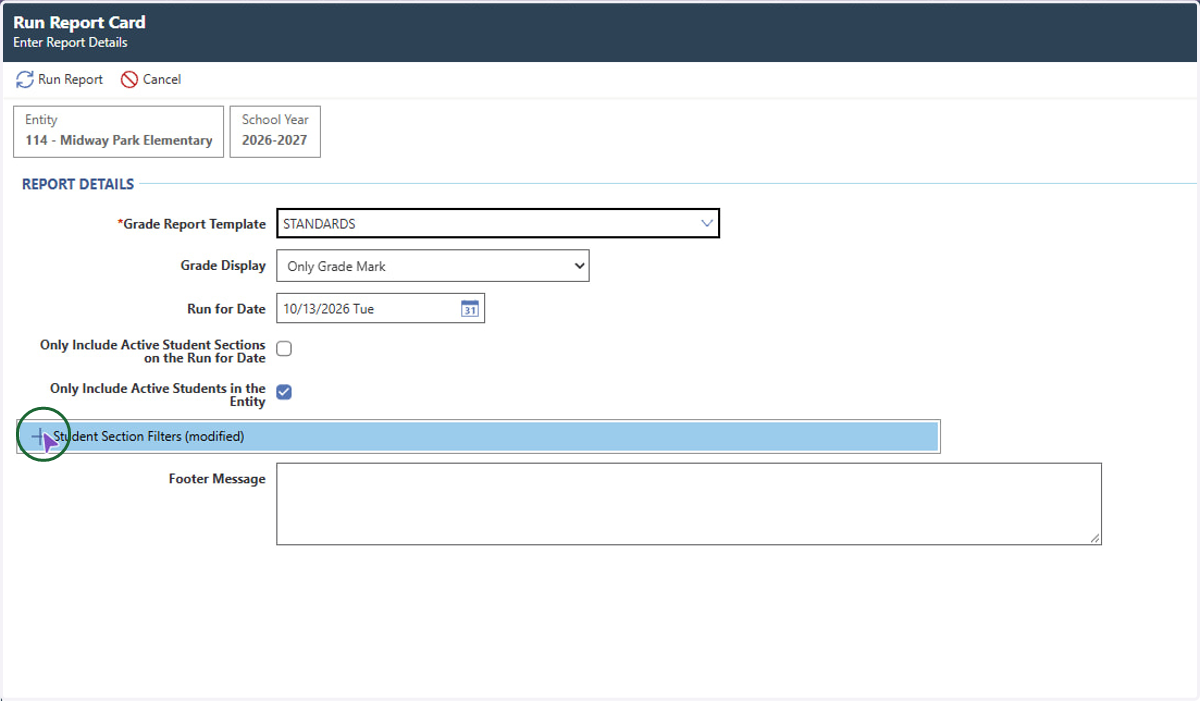Expand Student Section Filters plus icon
The height and width of the screenshot is (701, 1200).
39,437
